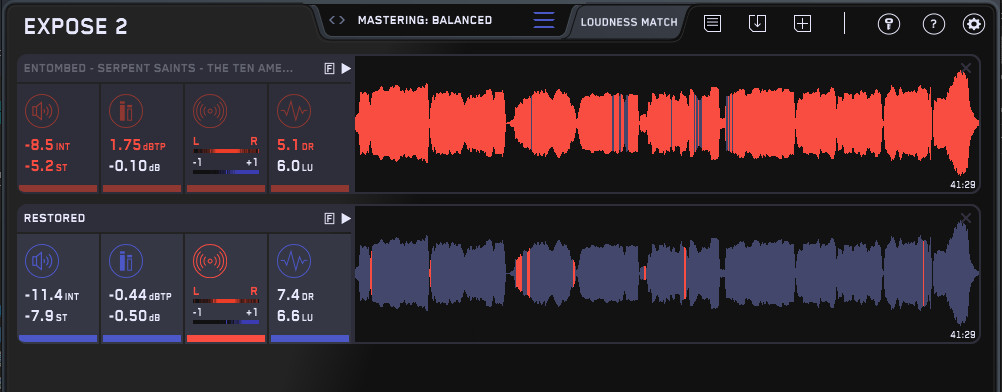Play the Restored track
Image resolution: width=1002 pixels, height=392 pixels.
point(346,218)
